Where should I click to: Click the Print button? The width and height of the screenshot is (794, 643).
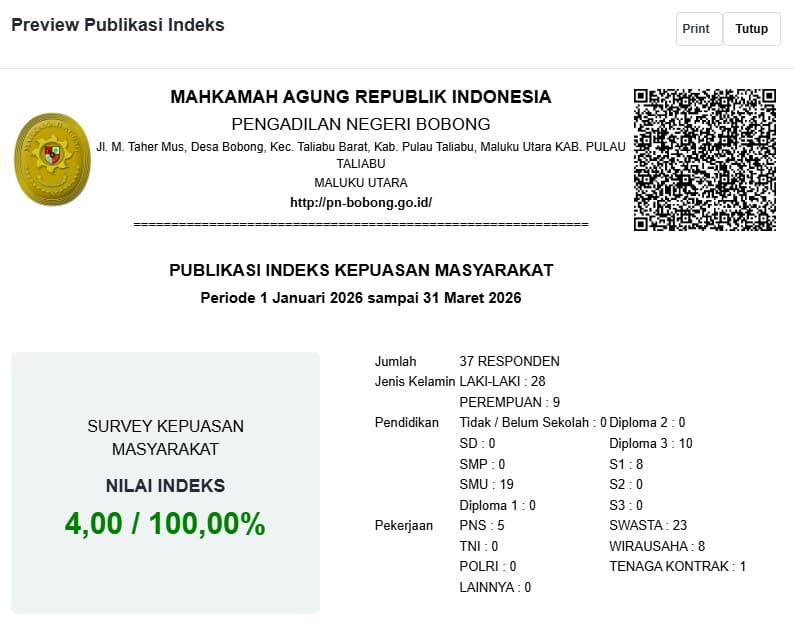click(x=696, y=29)
